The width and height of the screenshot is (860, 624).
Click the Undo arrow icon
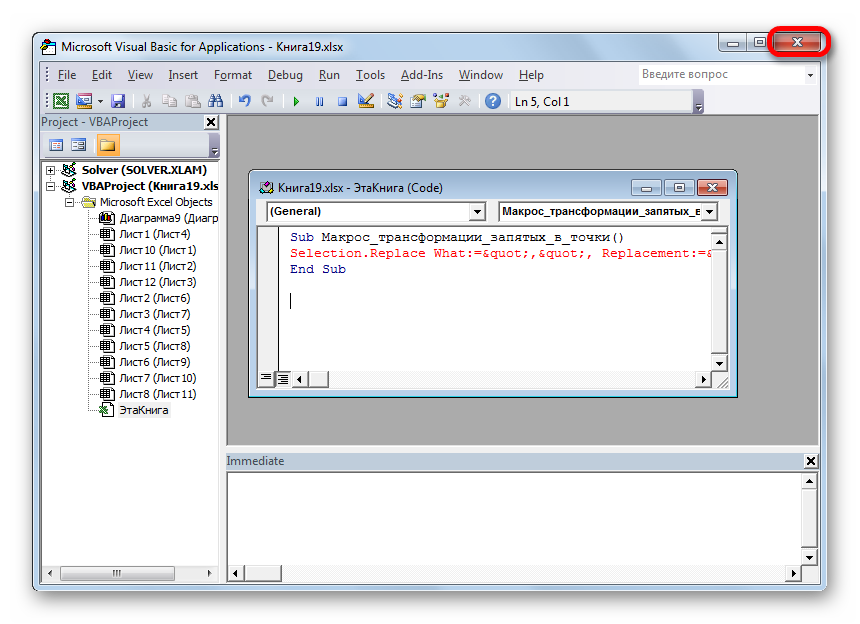click(x=244, y=101)
